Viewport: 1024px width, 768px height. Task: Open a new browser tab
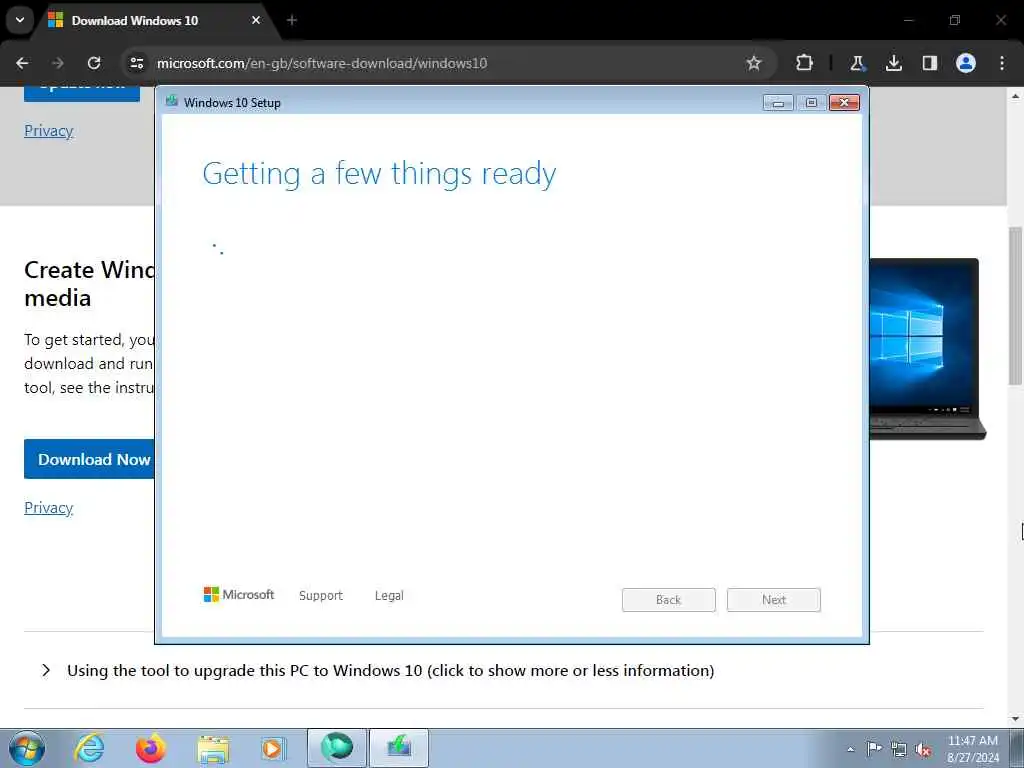point(292,20)
